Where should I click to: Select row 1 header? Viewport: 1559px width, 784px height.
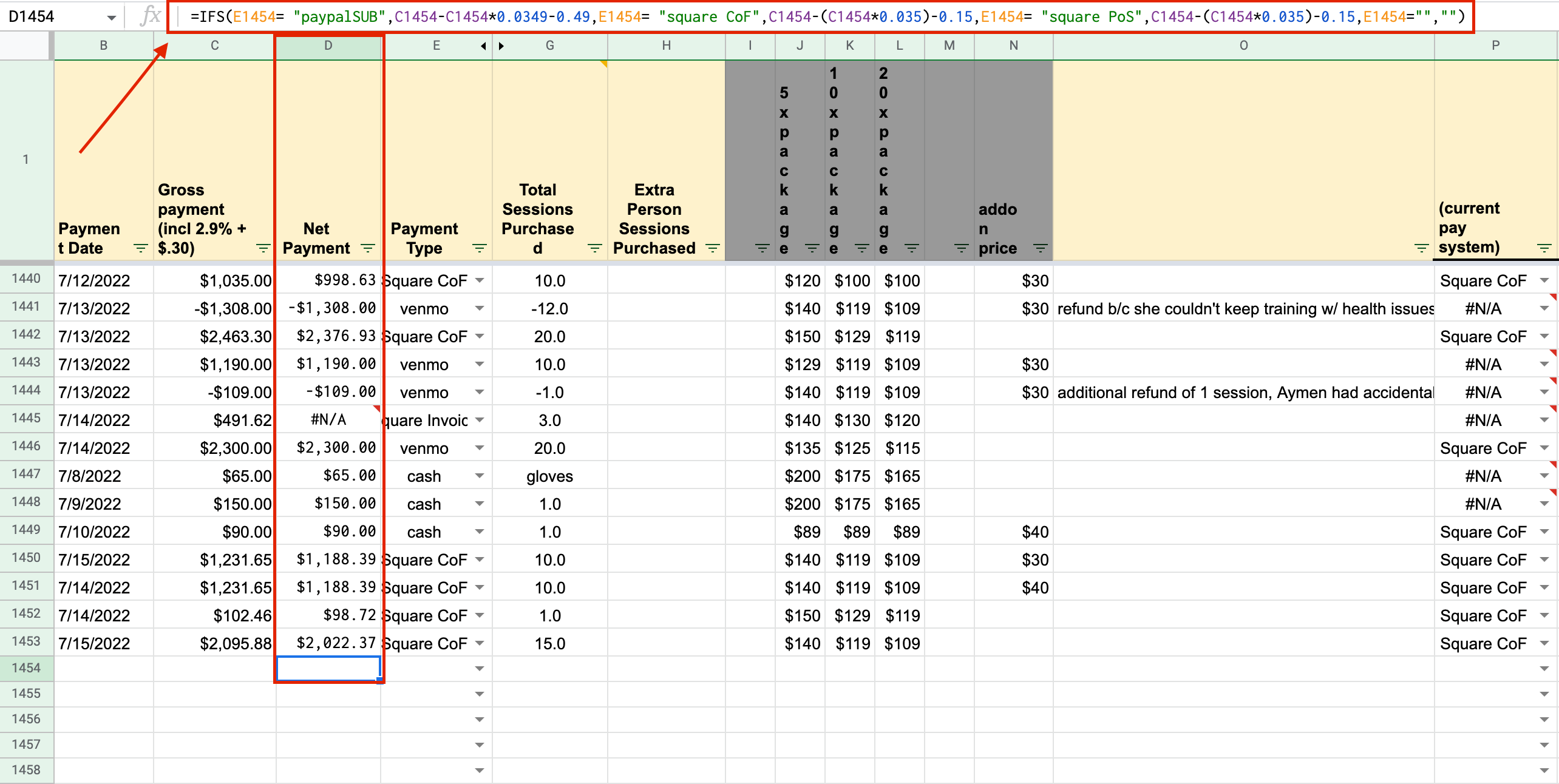[27, 160]
